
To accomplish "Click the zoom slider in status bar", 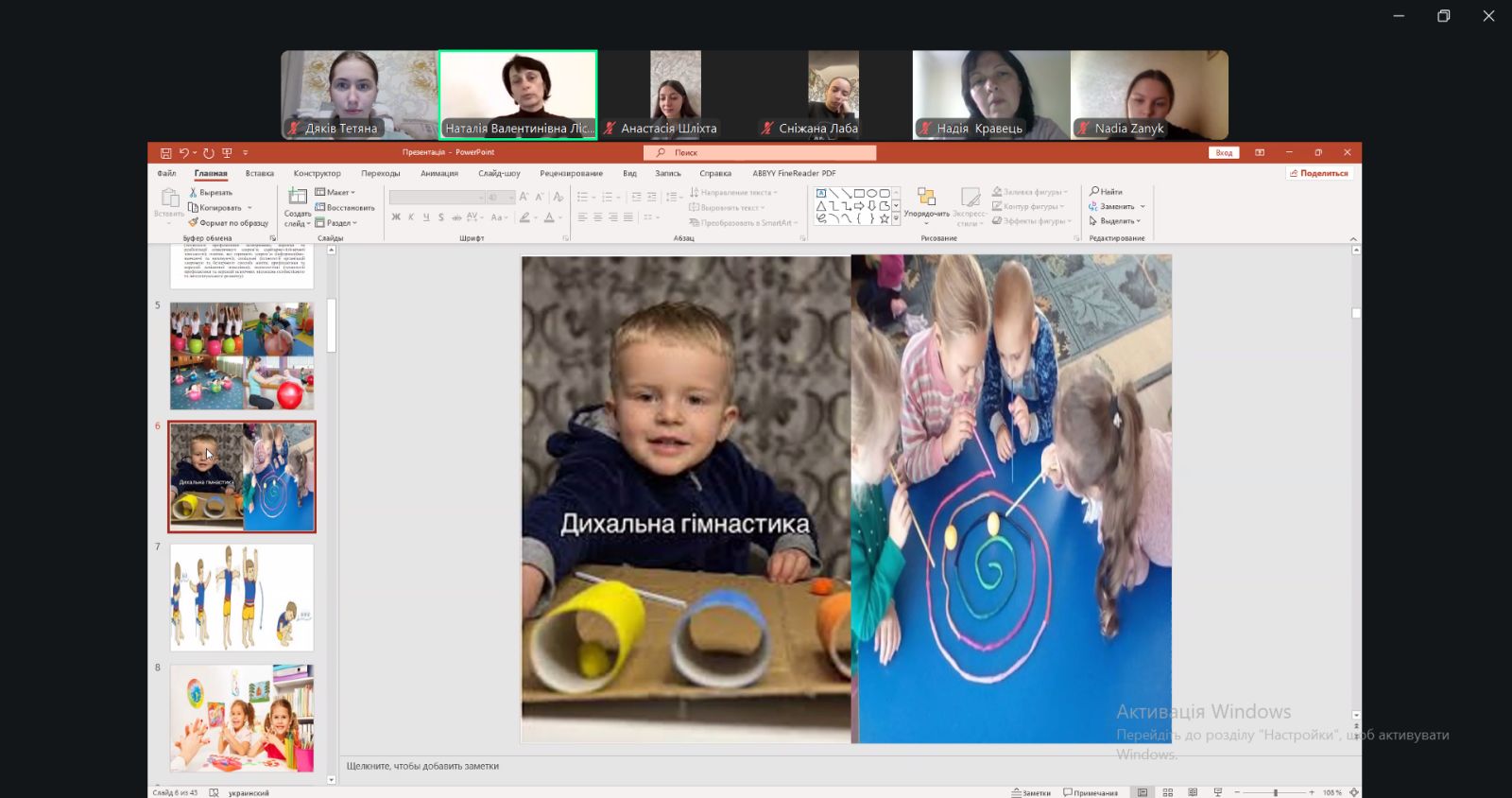I will 1275,792.
